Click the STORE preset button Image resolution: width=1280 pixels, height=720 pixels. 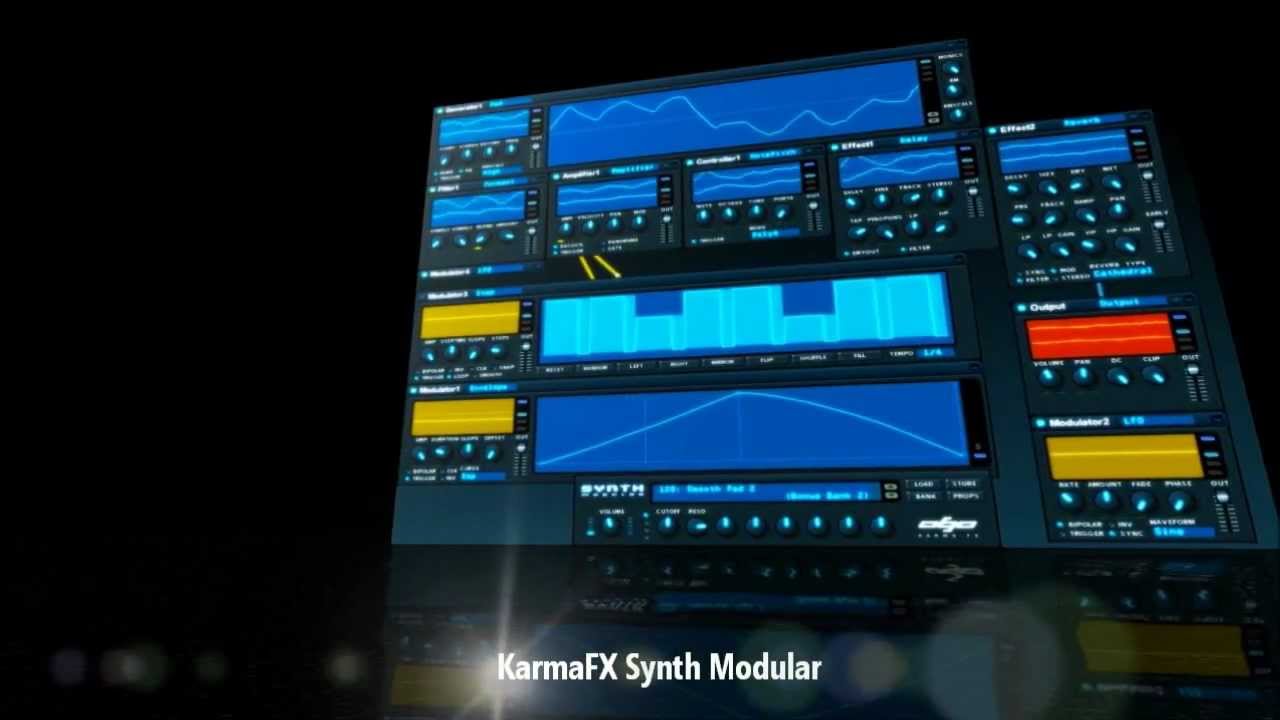pyautogui.click(x=964, y=485)
